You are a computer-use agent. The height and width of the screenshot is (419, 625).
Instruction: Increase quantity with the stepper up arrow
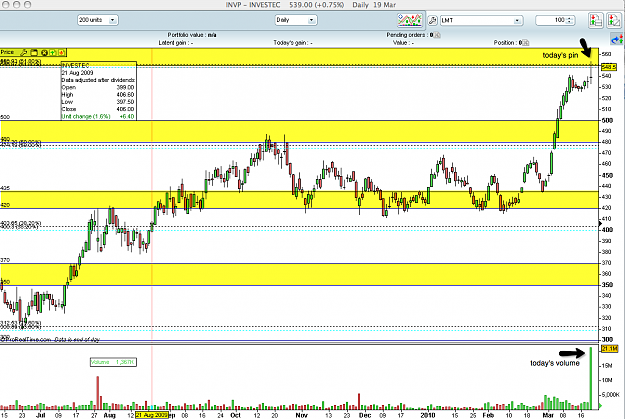[x=570, y=18]
